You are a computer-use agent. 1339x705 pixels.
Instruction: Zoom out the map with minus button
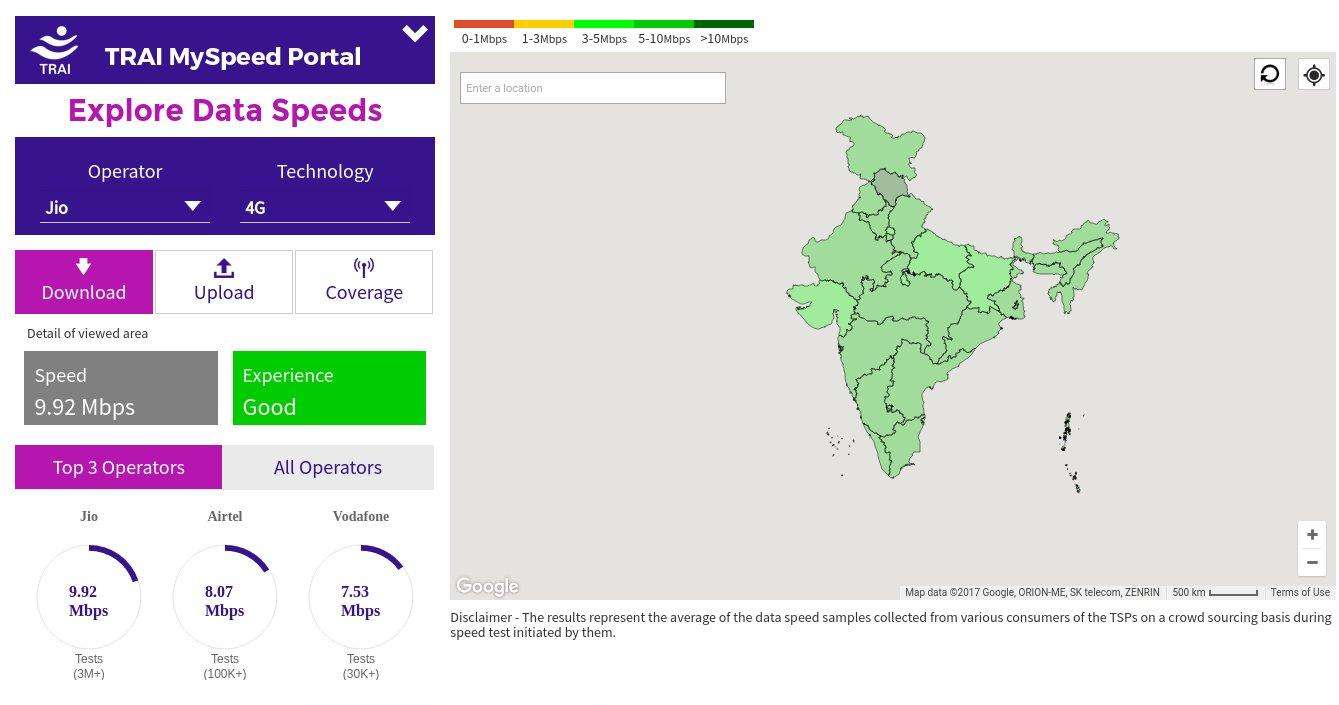click(1312, 563)
